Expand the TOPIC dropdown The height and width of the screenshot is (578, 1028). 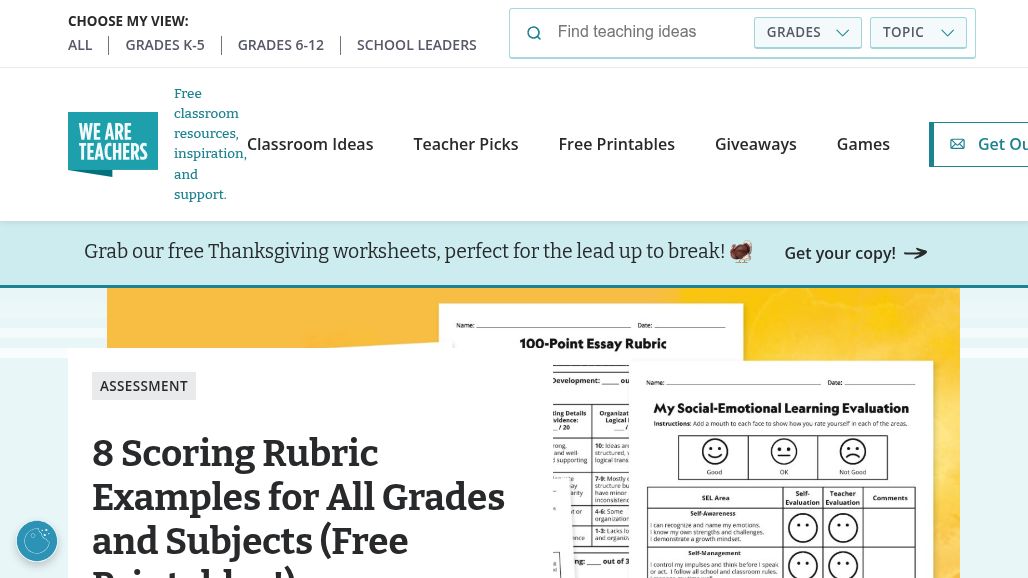(918, 32)
